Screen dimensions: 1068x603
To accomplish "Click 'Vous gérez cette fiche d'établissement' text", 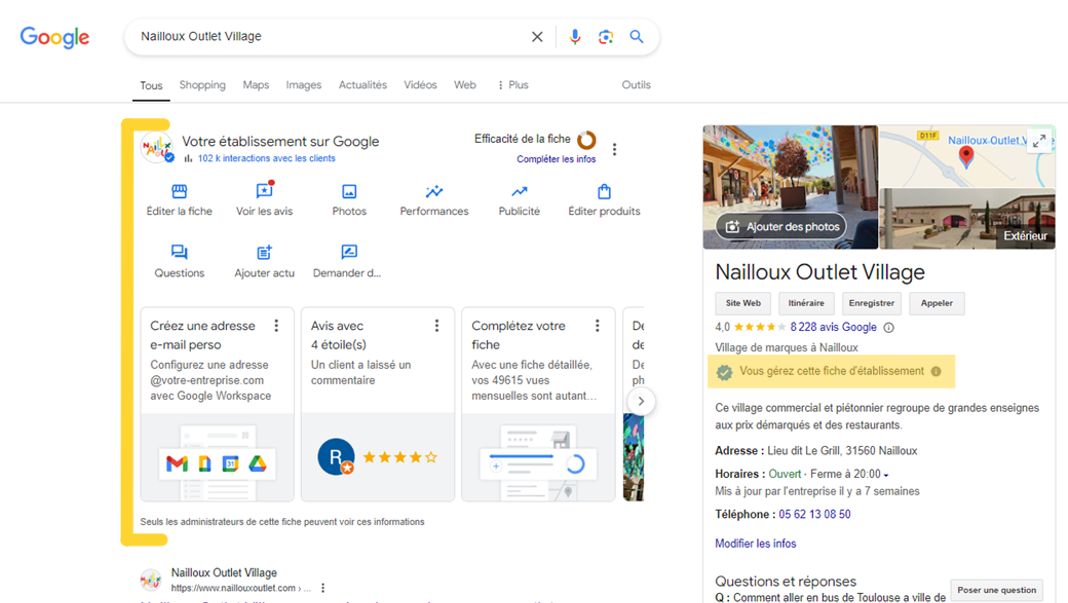I will [832, 371].
